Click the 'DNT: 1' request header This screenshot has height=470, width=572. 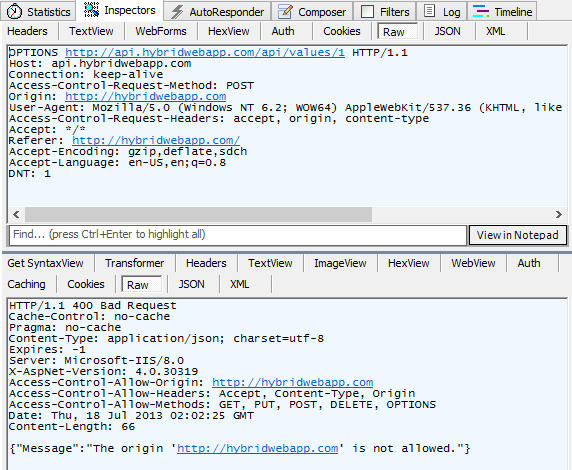click(x=30, y=174)
